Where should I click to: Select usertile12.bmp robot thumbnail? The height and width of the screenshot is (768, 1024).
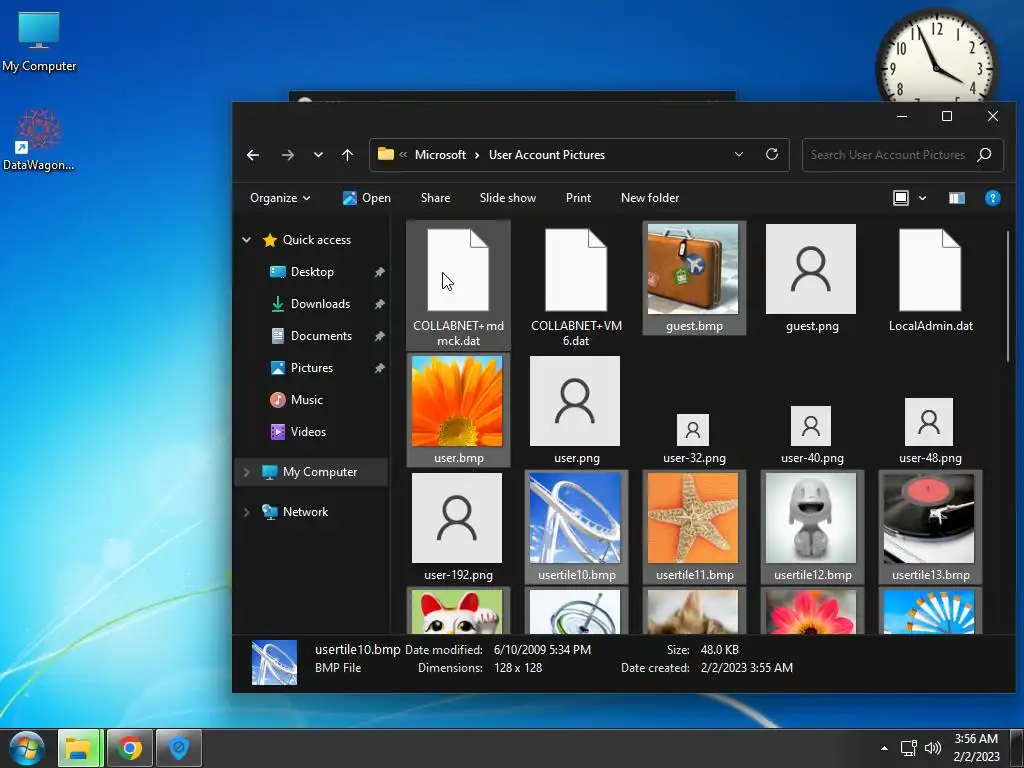coord(812,526)
